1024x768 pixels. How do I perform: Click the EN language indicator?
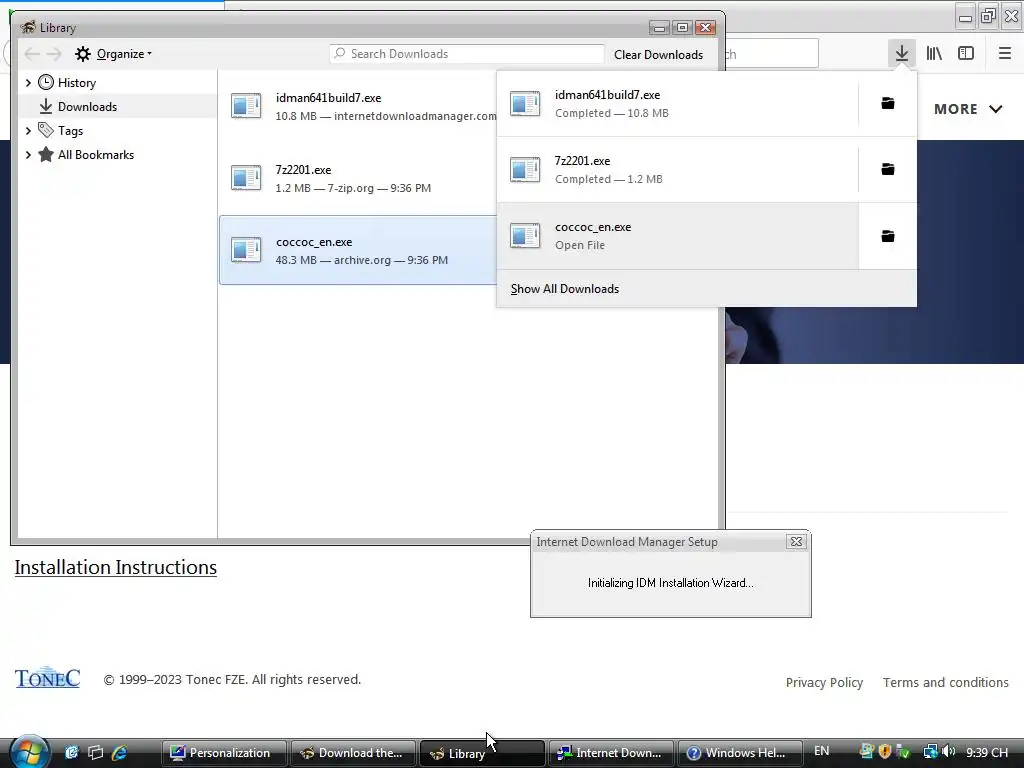coord(822,751)
